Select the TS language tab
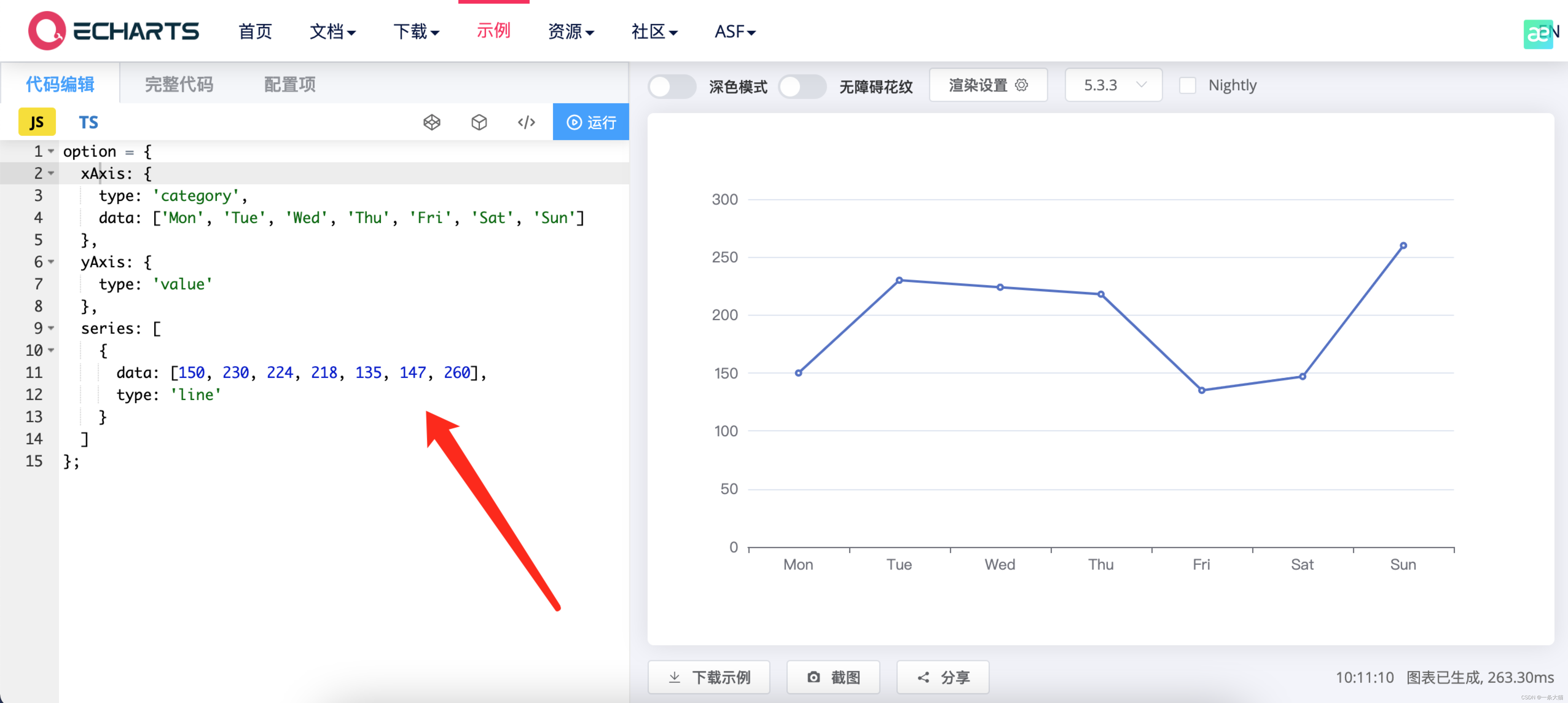 (88, 122)
